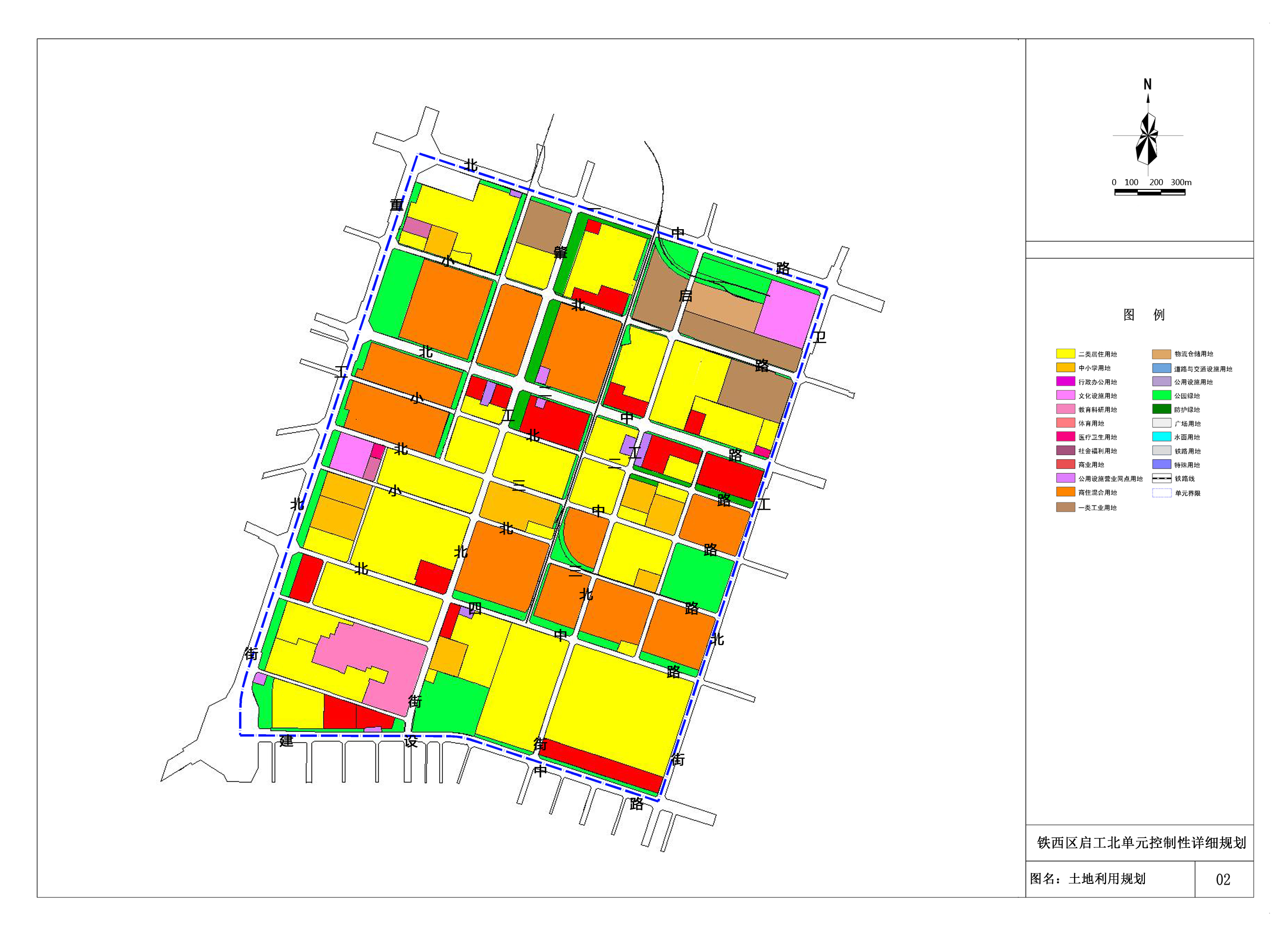Click the yellow 二类居住用地 legend swatch
Viewport: 1288px width, 925px height.
click(1065, 354)
